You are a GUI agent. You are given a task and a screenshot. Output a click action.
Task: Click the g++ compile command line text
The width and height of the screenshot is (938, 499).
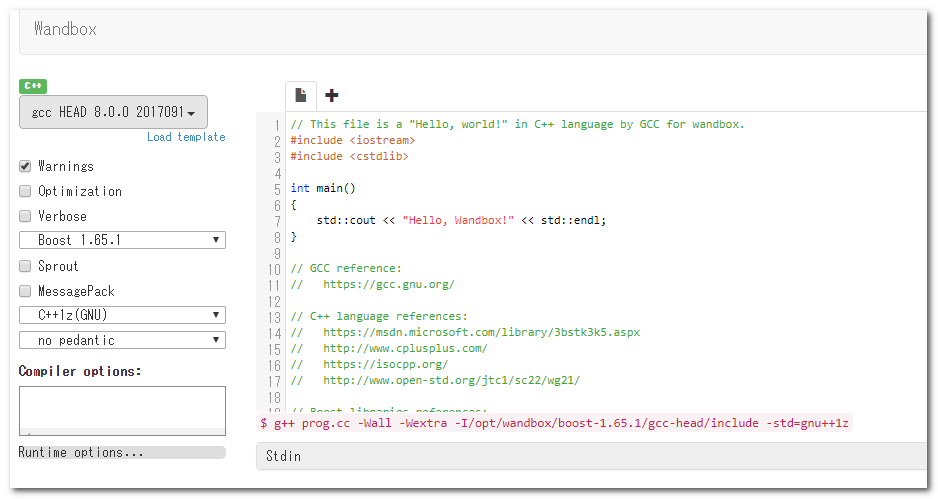pos(554,423)
